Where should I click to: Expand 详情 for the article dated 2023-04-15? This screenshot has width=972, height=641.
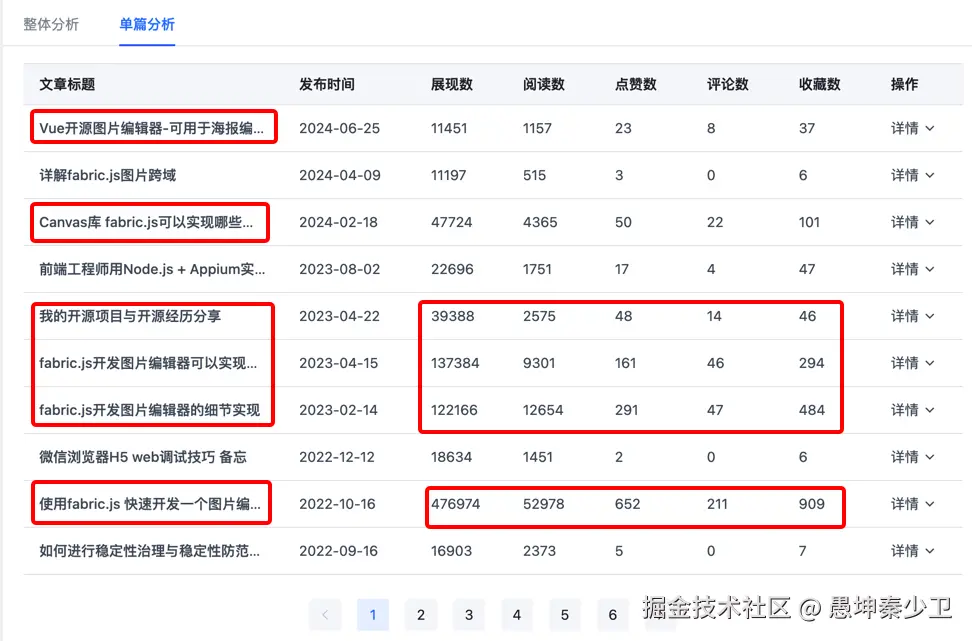pyautogui.click(x=912, y=363)
